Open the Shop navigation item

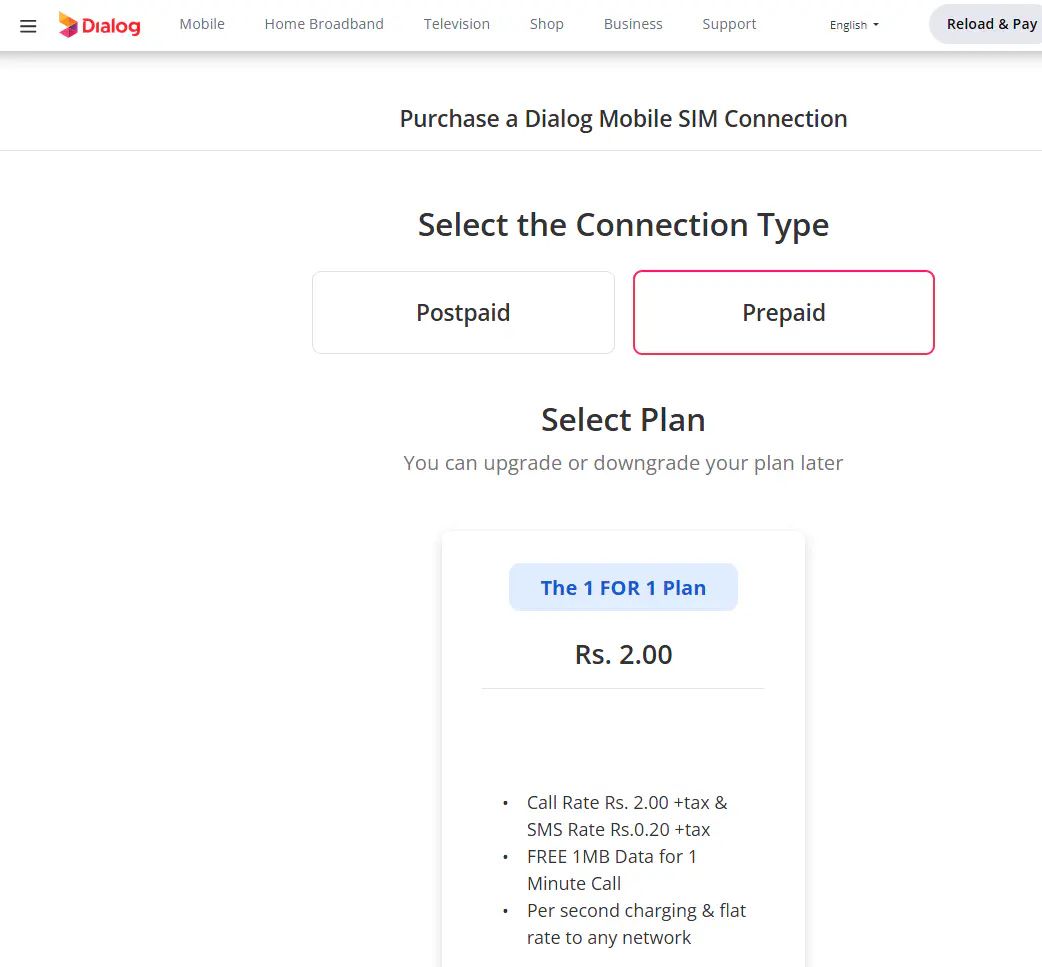[547, 24]
